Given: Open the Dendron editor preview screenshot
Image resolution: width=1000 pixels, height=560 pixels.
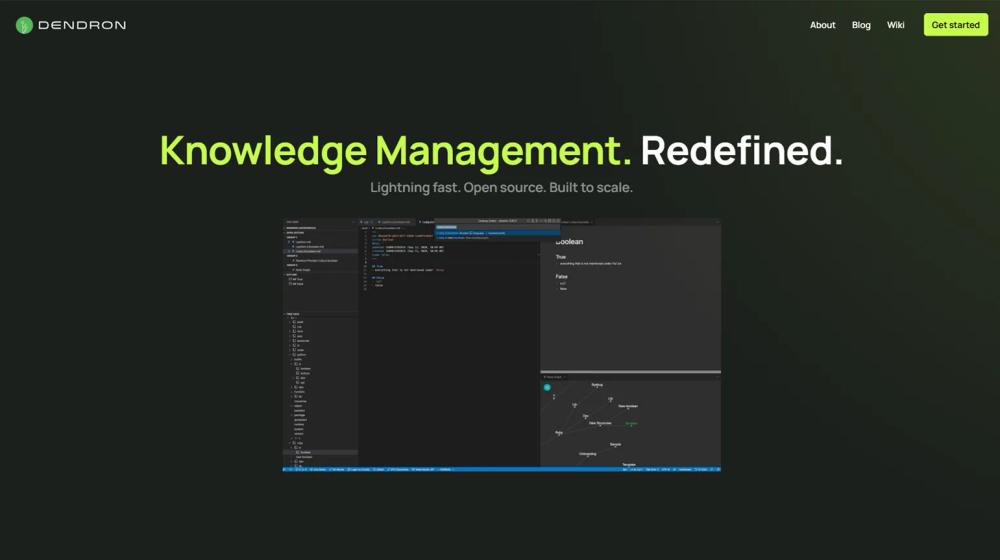Looking at the screenshot, I should click(502, 345).
